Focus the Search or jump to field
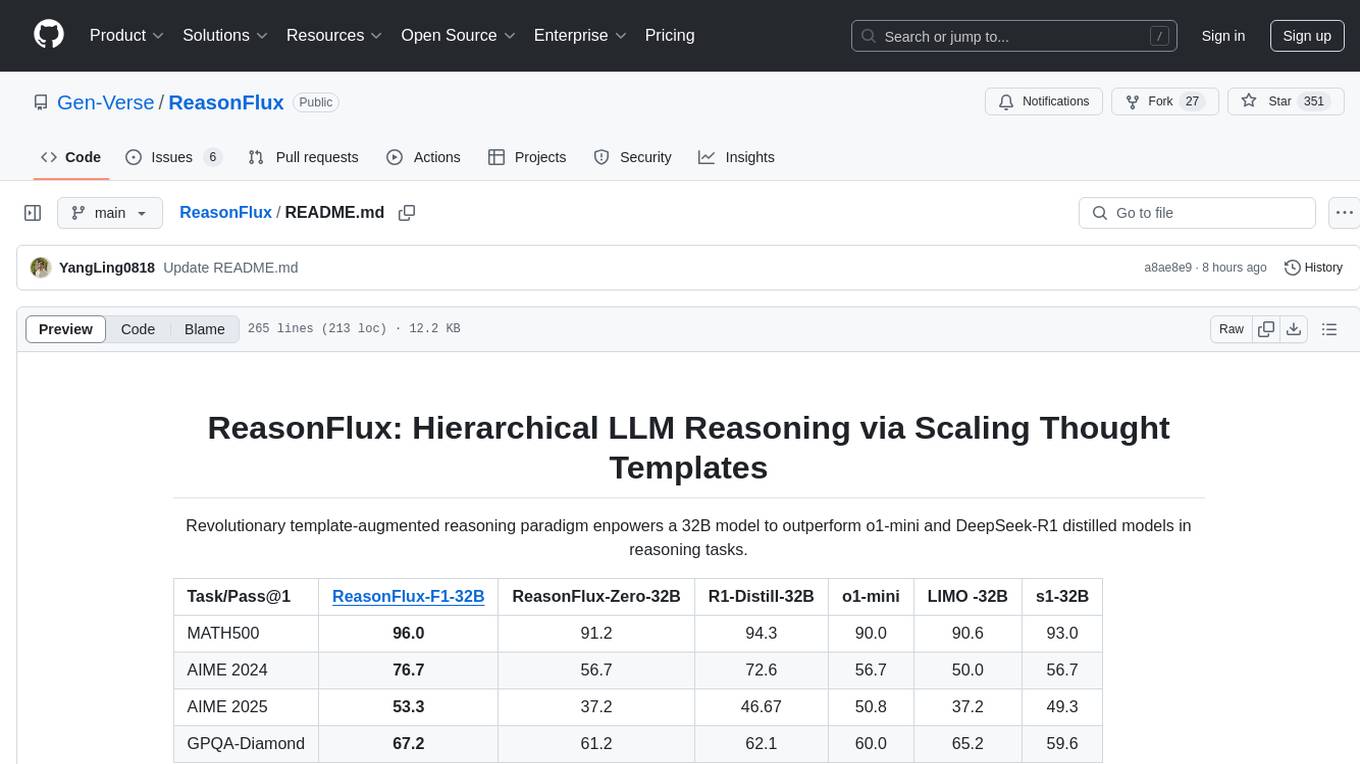 point(1015,36)
